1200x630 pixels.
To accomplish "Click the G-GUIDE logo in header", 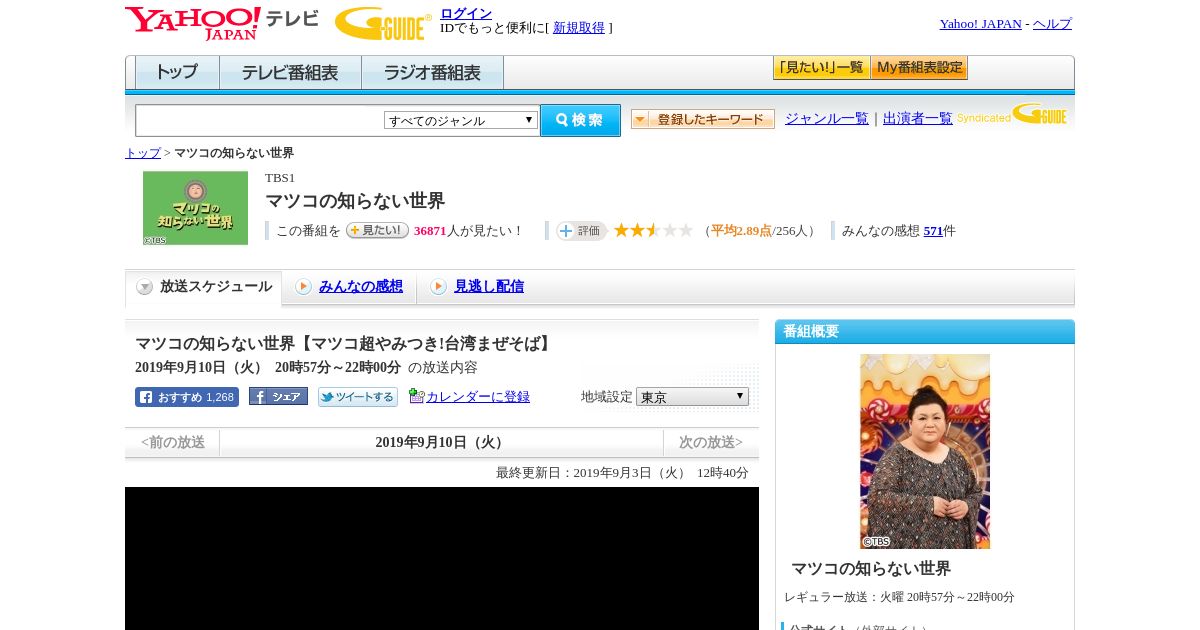I will [x=383, y=23].
